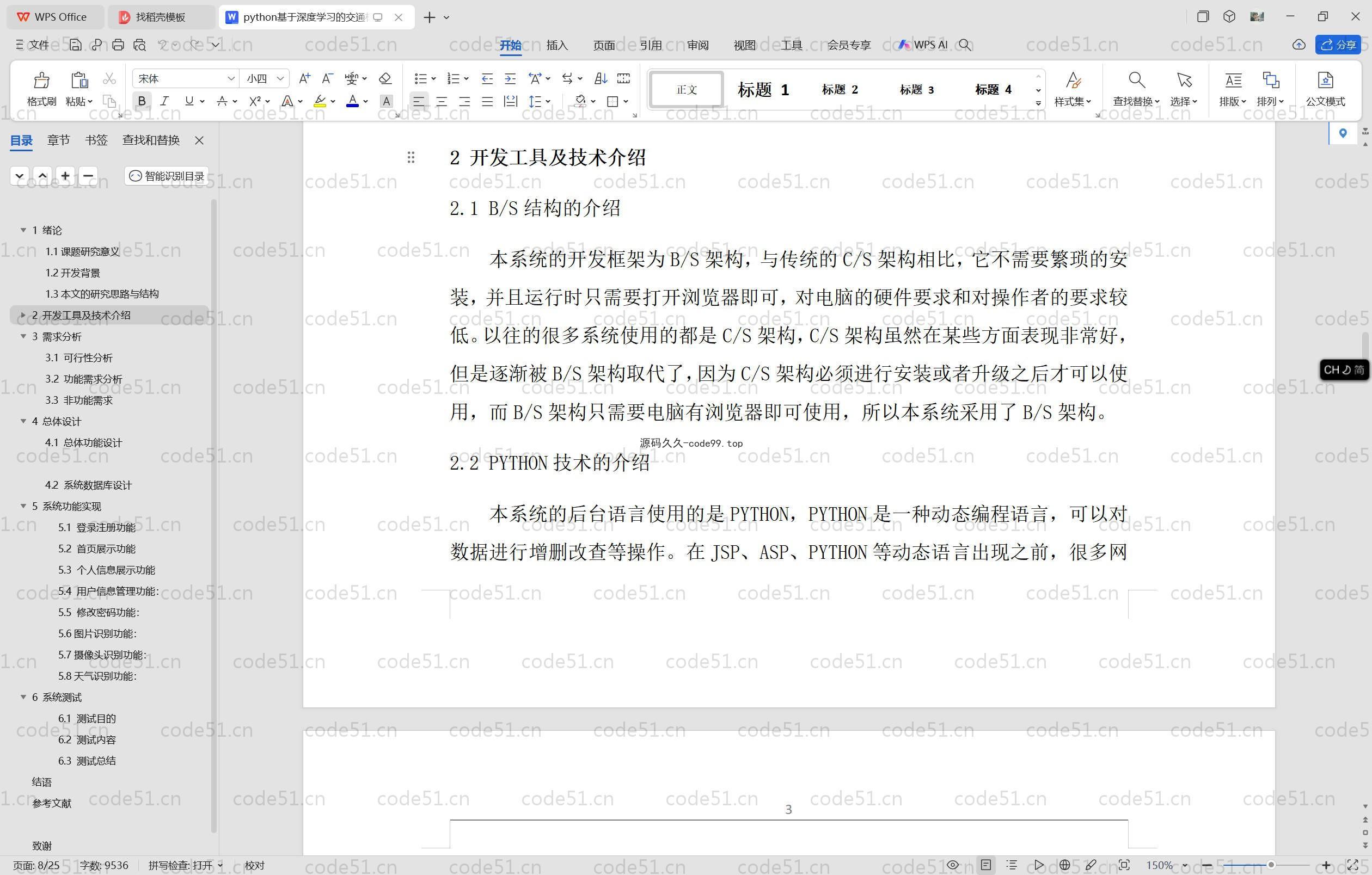Click the Print Preview icon
The width and height of the screenshot is (1372, 875).
(x=139, y=45)
